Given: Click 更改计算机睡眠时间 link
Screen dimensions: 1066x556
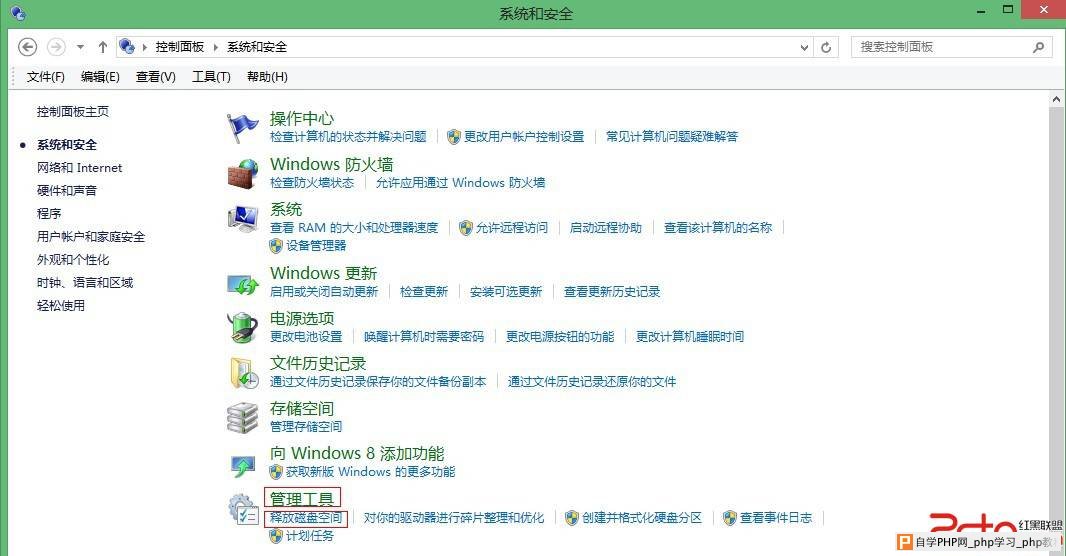Looking at the screenshot, I should pyautogui.click(x=689, y=336).
